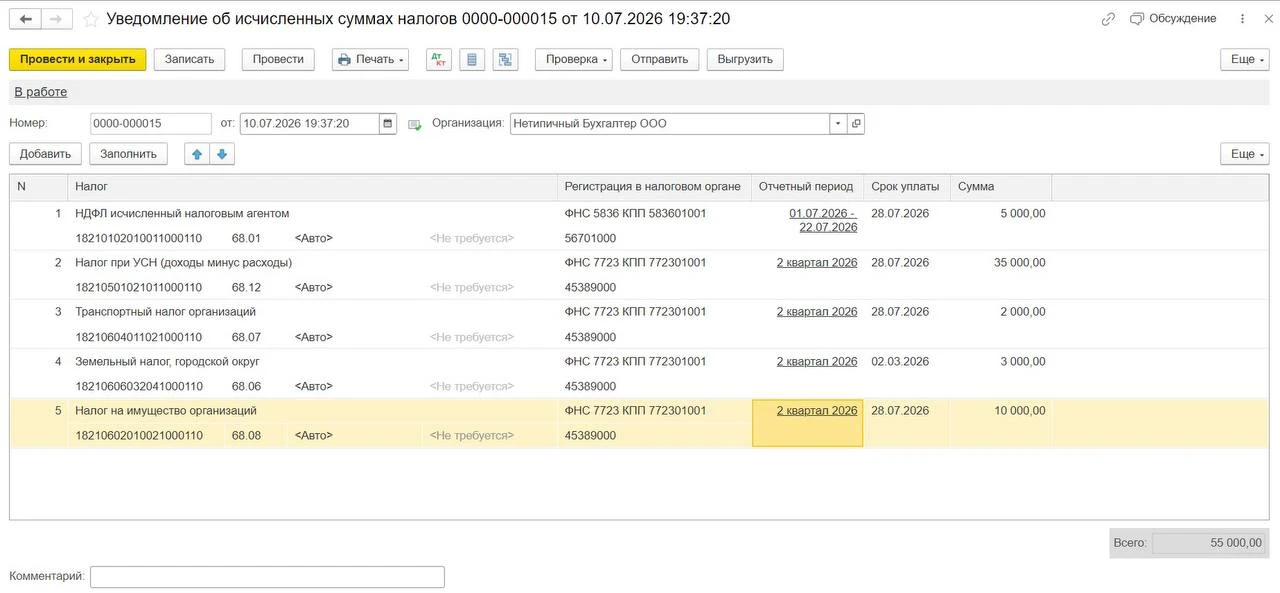The image size is (1280, 593).
Task: Click account cell 68.08
Action: click(246, 435)
